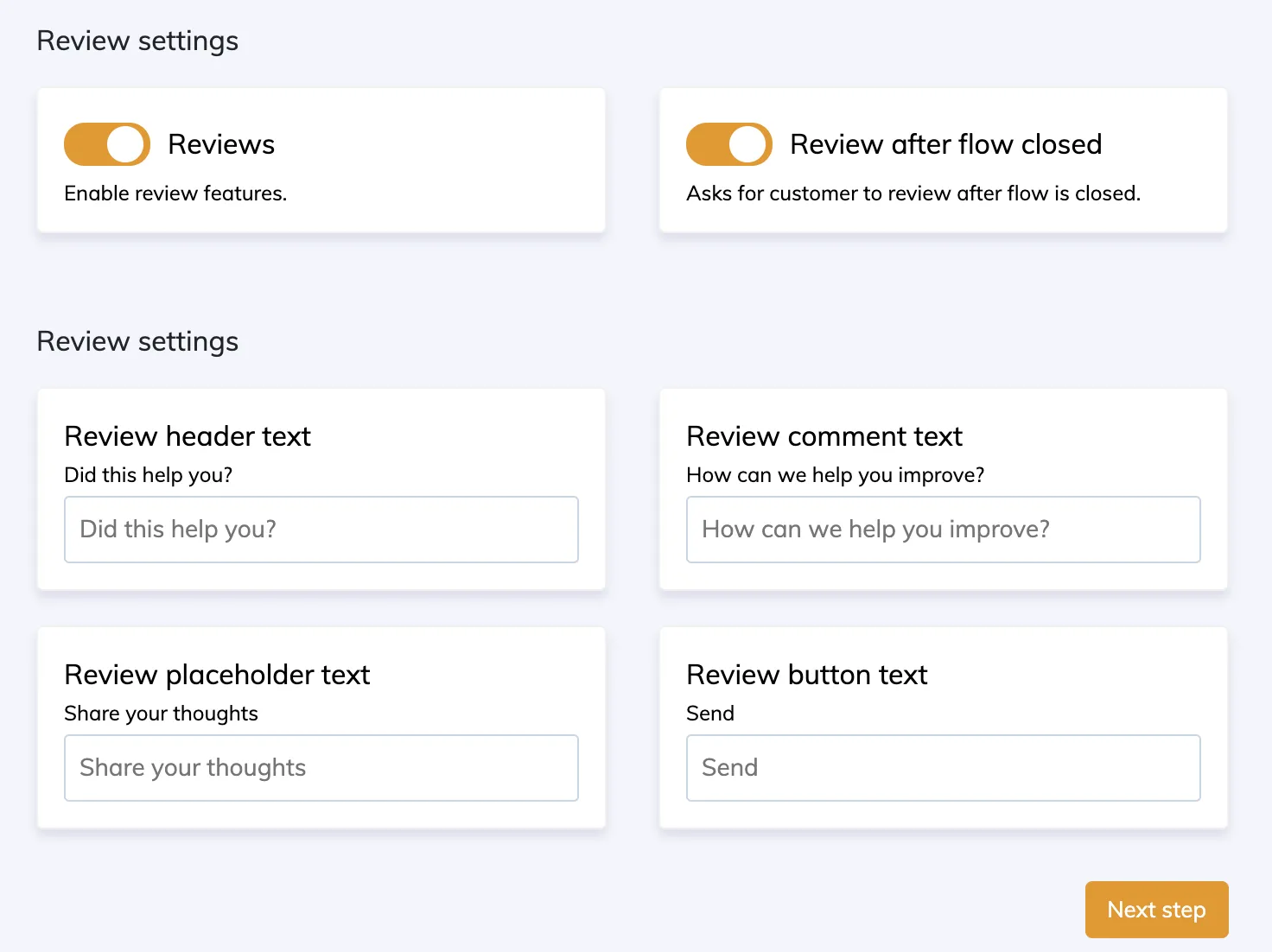Click 'Review after flow closed' label

[x=946, y=144]
